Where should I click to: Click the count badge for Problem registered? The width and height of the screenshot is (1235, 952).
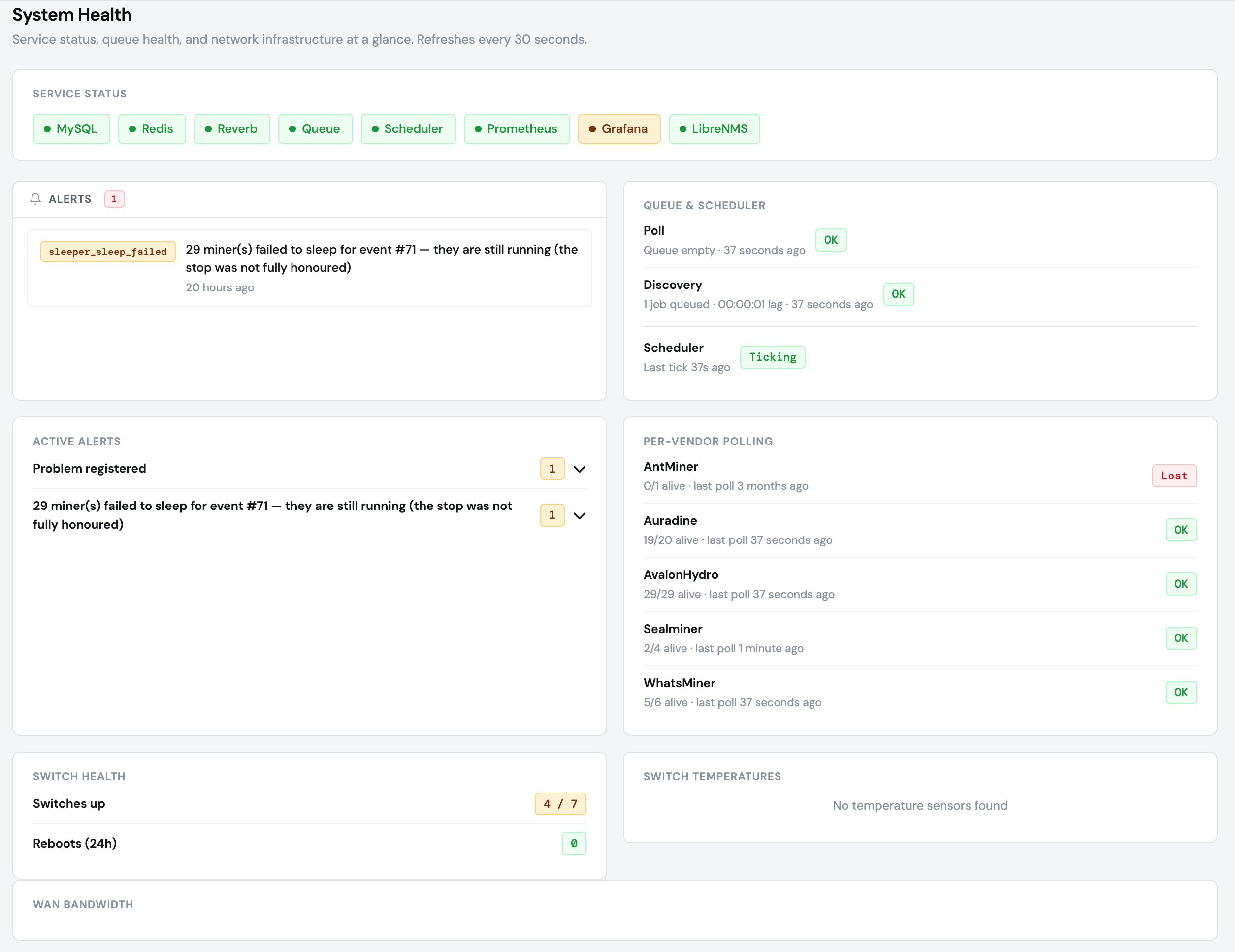[552, 469]
